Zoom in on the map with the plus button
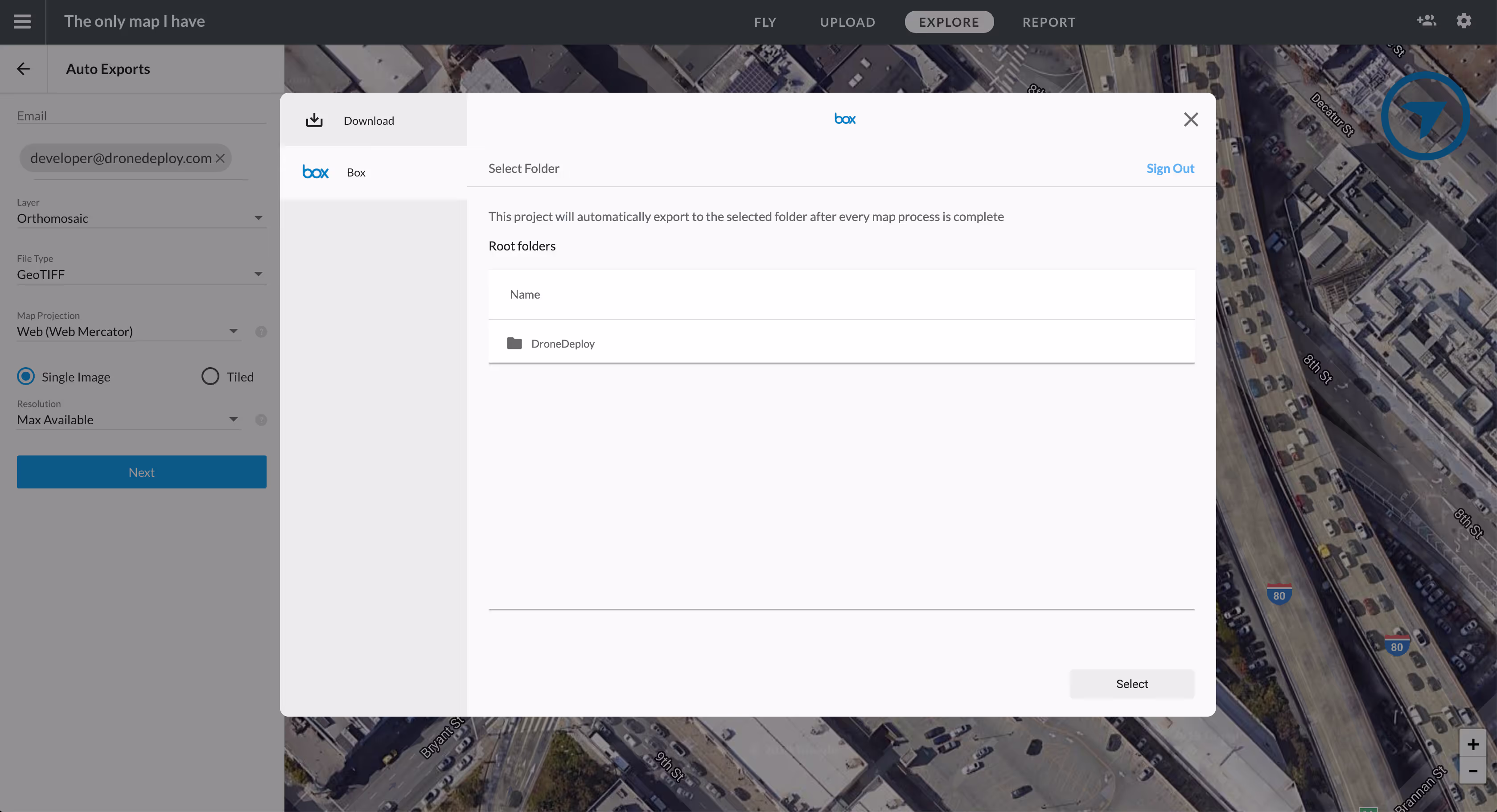This screenshot has height=812, width=1497. pyautogui.click(x=1472, y=744)
